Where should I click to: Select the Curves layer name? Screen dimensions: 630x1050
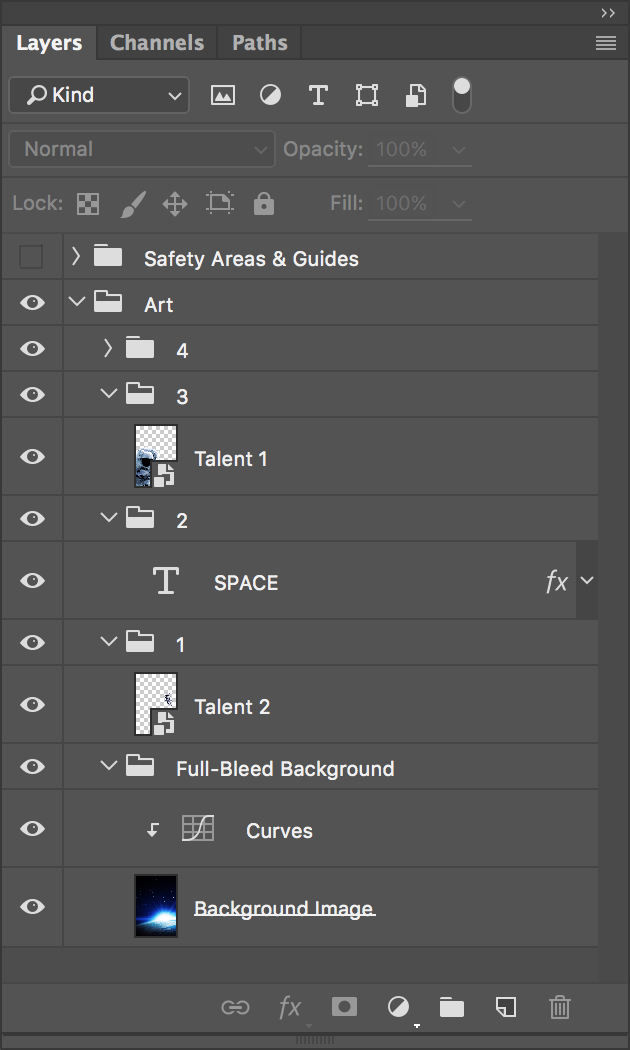(x=279, y=831)
